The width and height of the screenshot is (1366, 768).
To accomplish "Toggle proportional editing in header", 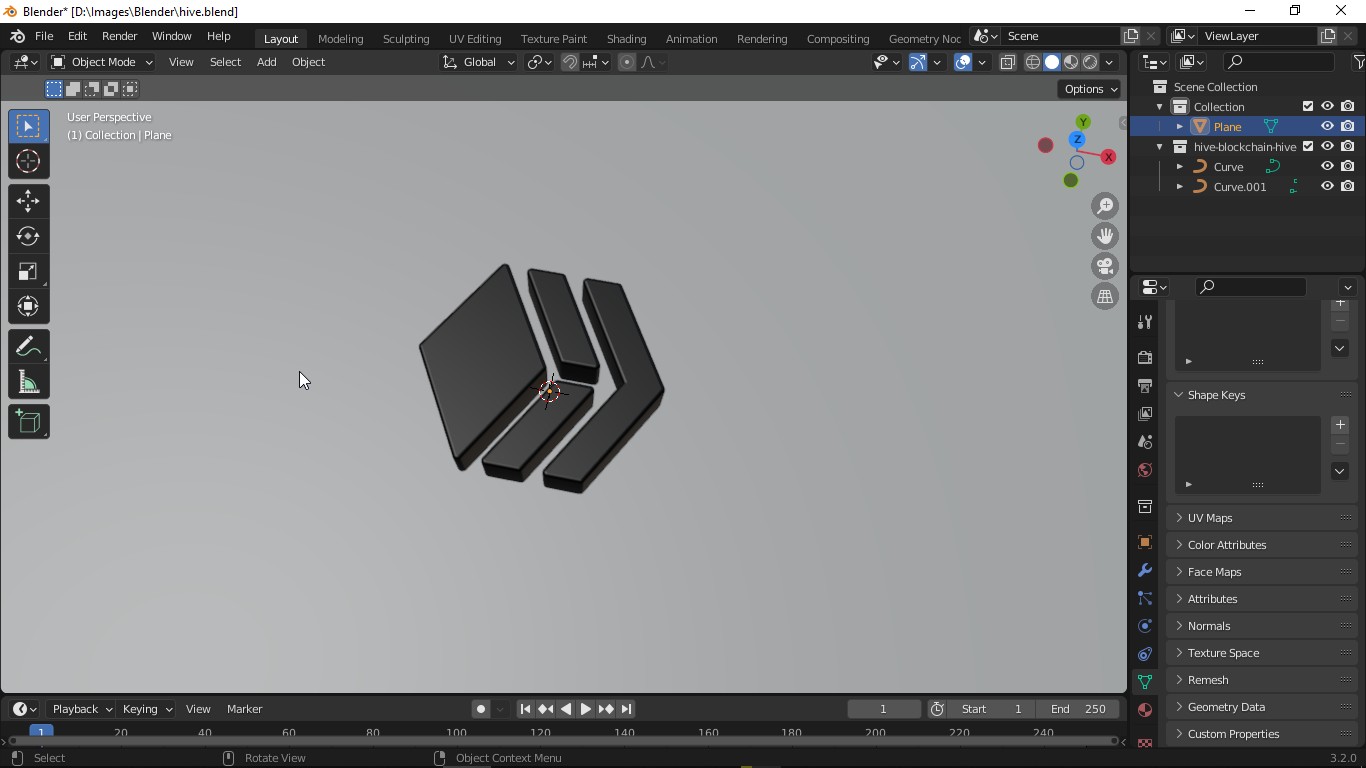I will (x=627, y=62).
